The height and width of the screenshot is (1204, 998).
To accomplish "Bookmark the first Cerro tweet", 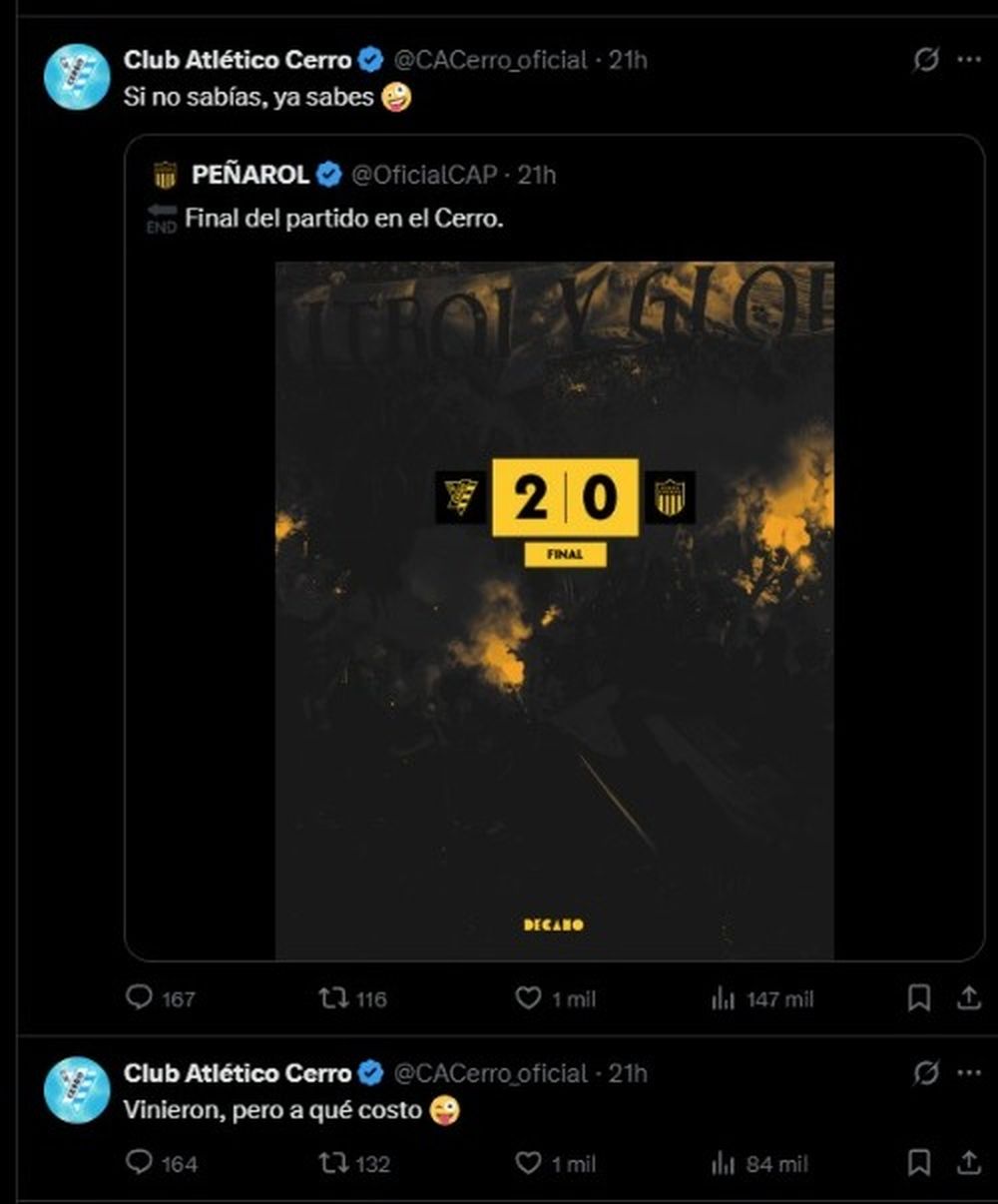I will pos(919,997).
